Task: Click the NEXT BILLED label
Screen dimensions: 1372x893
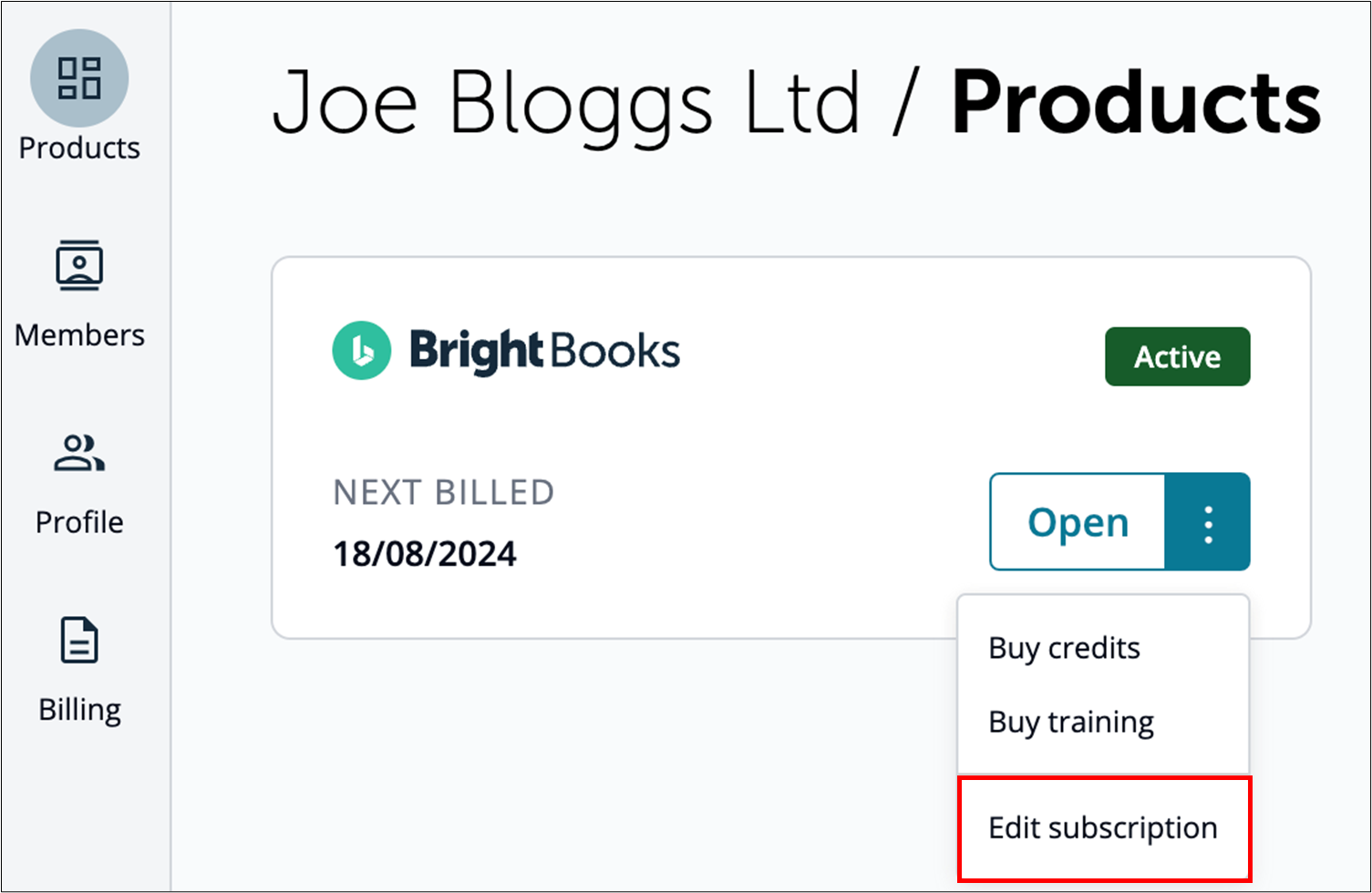Action: tap(443, 492)
